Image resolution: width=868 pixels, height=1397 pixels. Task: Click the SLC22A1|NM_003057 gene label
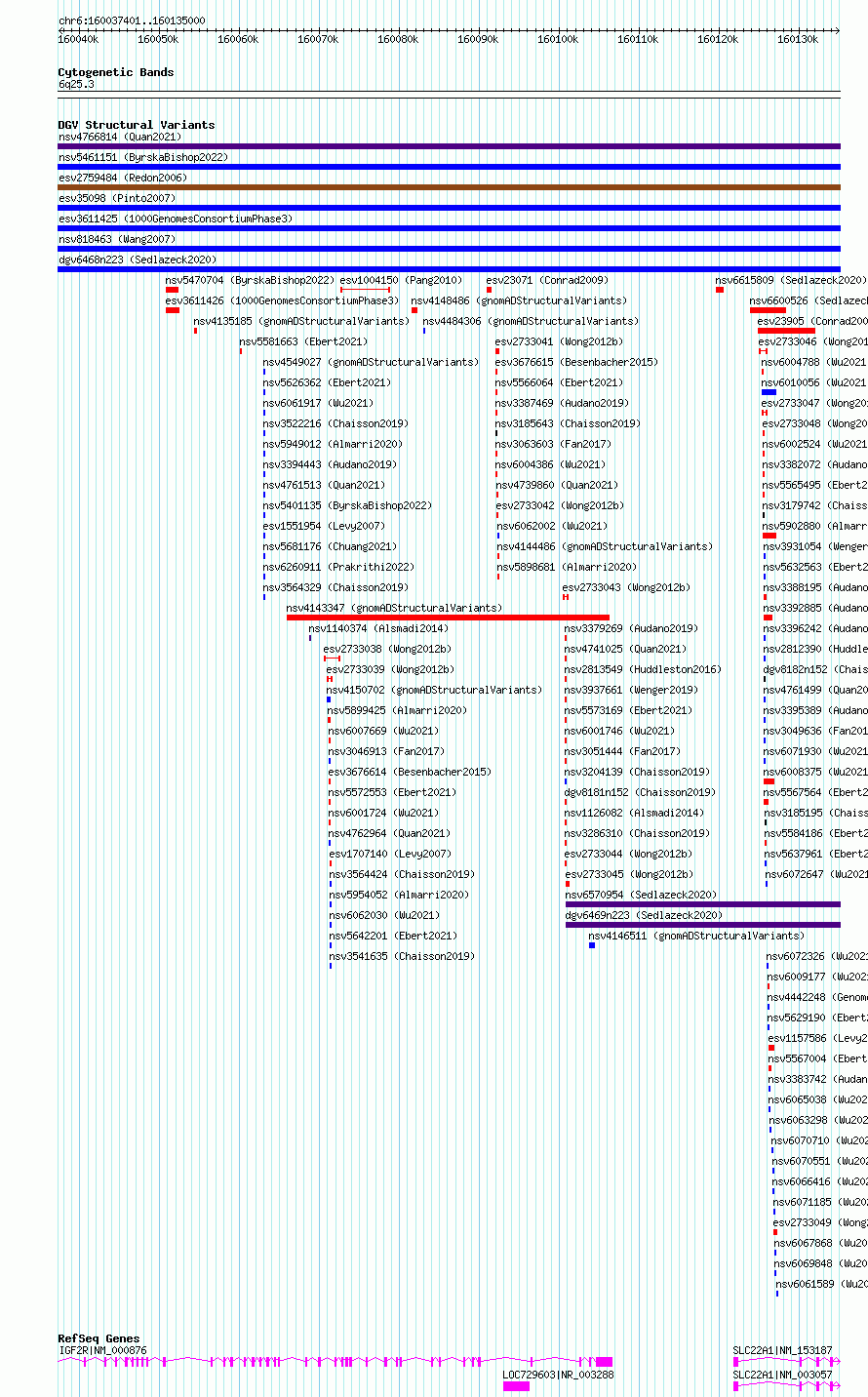(x=782, y=1375)
